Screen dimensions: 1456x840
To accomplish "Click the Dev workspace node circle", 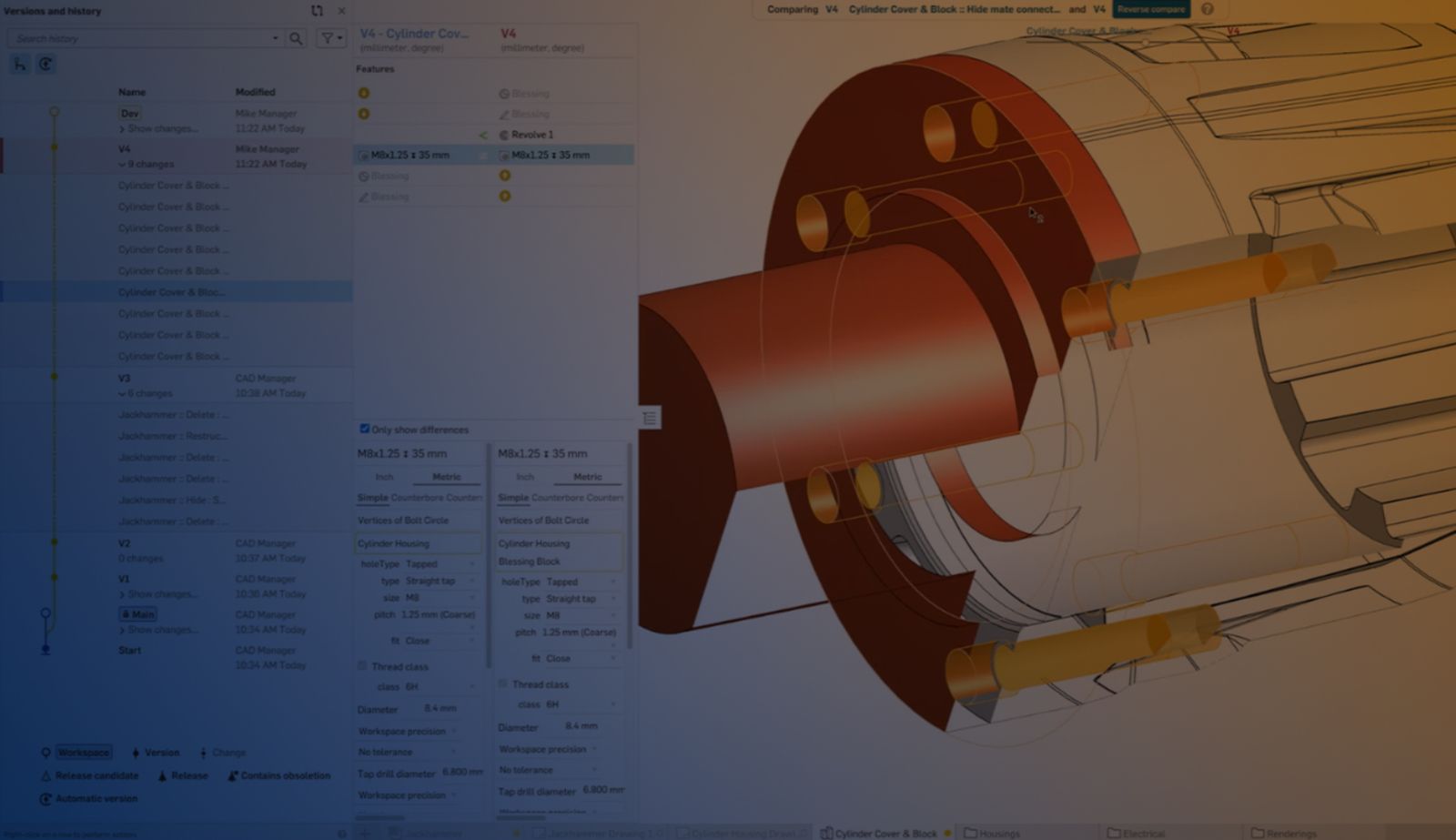I will pos(55,112).
